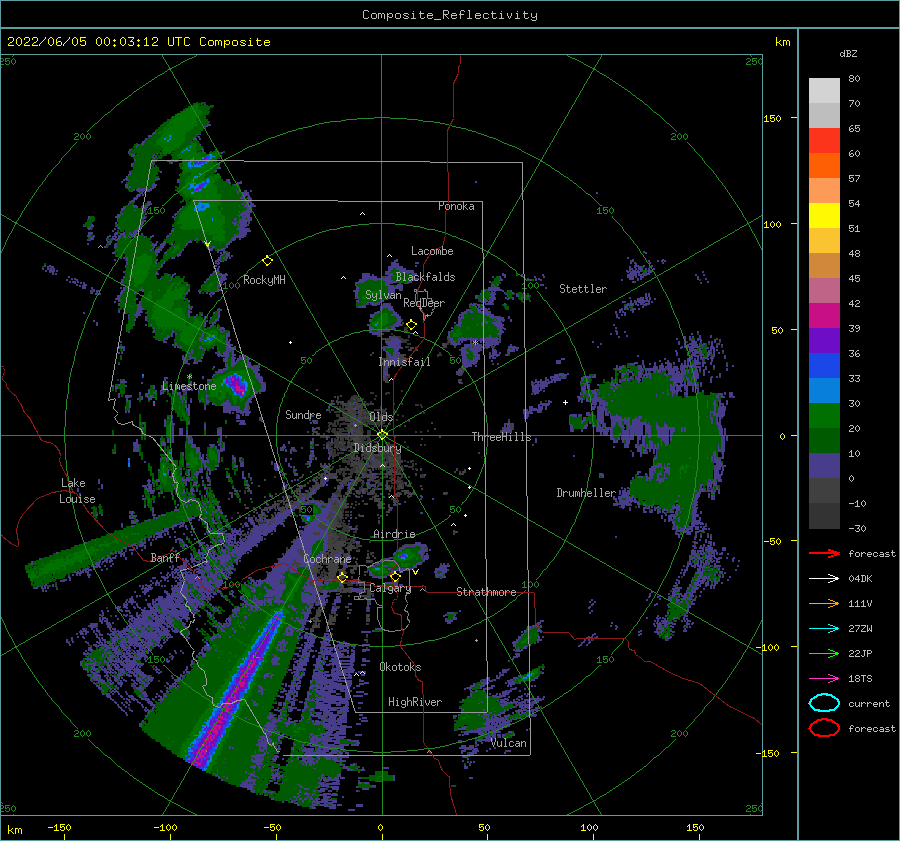Pick the red 65 dBZ color swatch
Viewport: 900px width, 841px height.
coord(824,141)
